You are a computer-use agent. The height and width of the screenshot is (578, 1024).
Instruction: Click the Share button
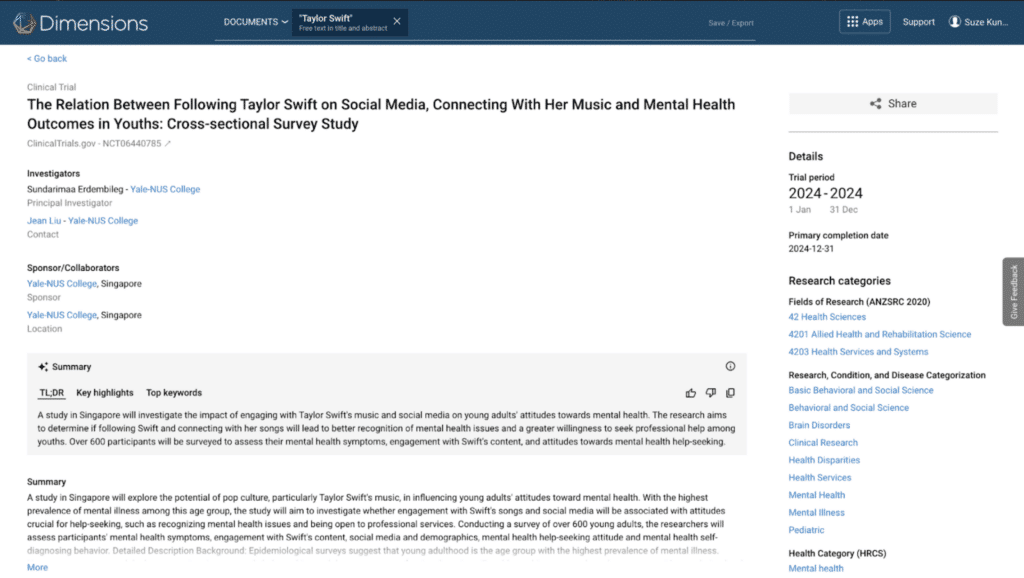pos(892,104)
